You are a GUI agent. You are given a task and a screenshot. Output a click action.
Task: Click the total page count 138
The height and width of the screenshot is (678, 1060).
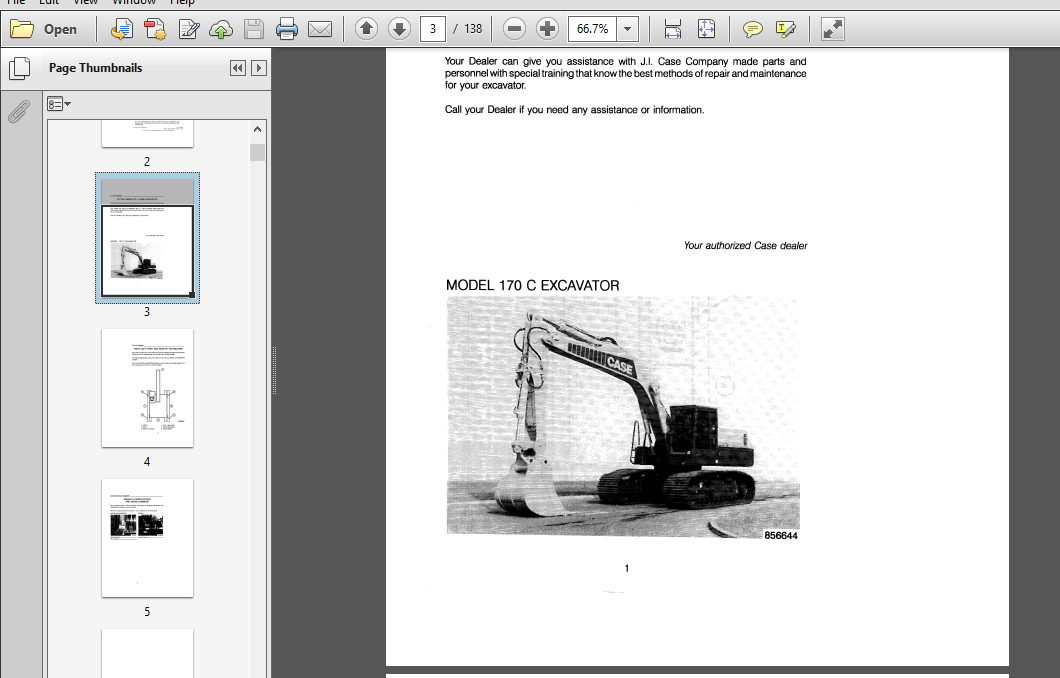[473, 29]
